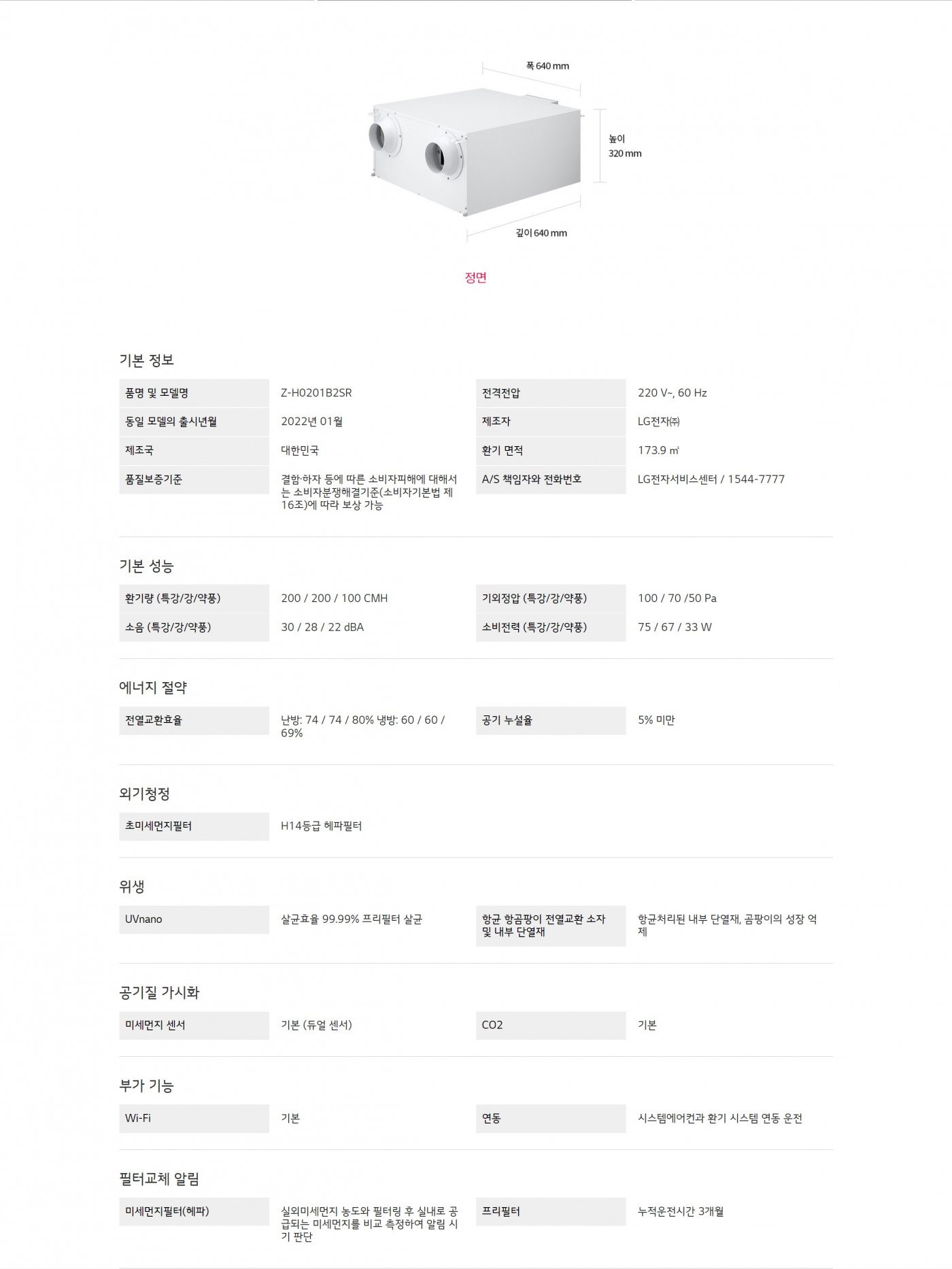
Task: Click the model name Z-H0201B2SR
Action: point(316,393)
